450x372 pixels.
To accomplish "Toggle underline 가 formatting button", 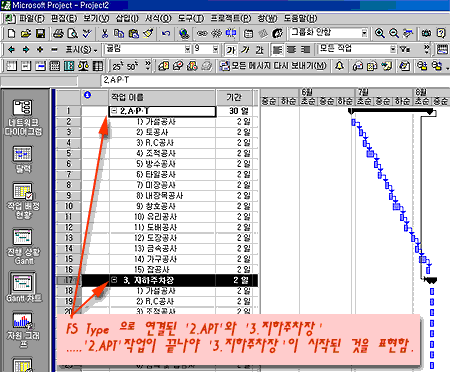I will [x=259, y=50].
